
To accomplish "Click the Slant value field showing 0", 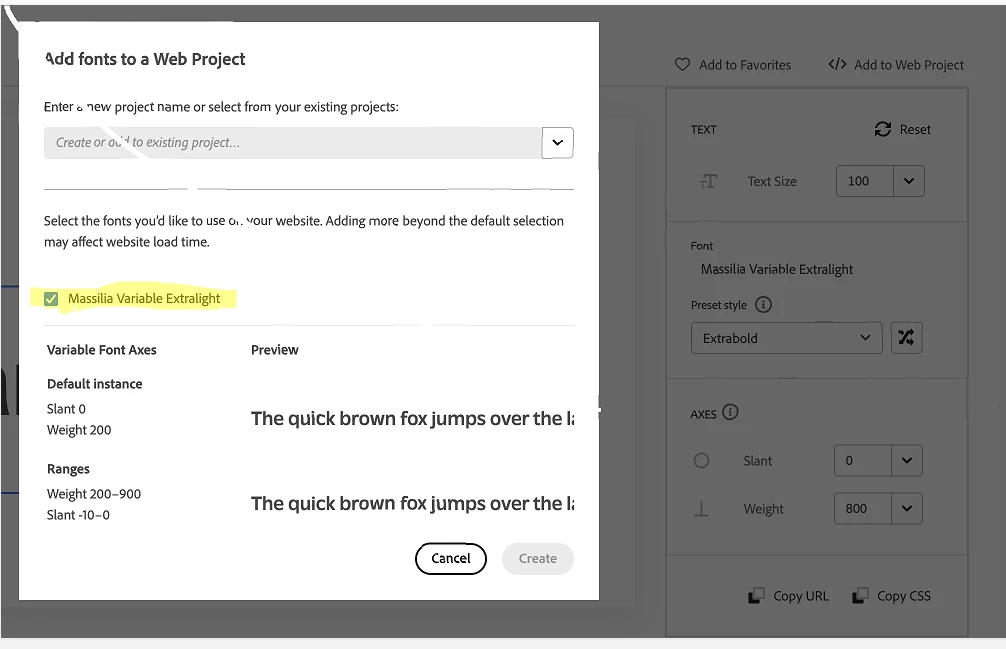I will pos(863,460).
